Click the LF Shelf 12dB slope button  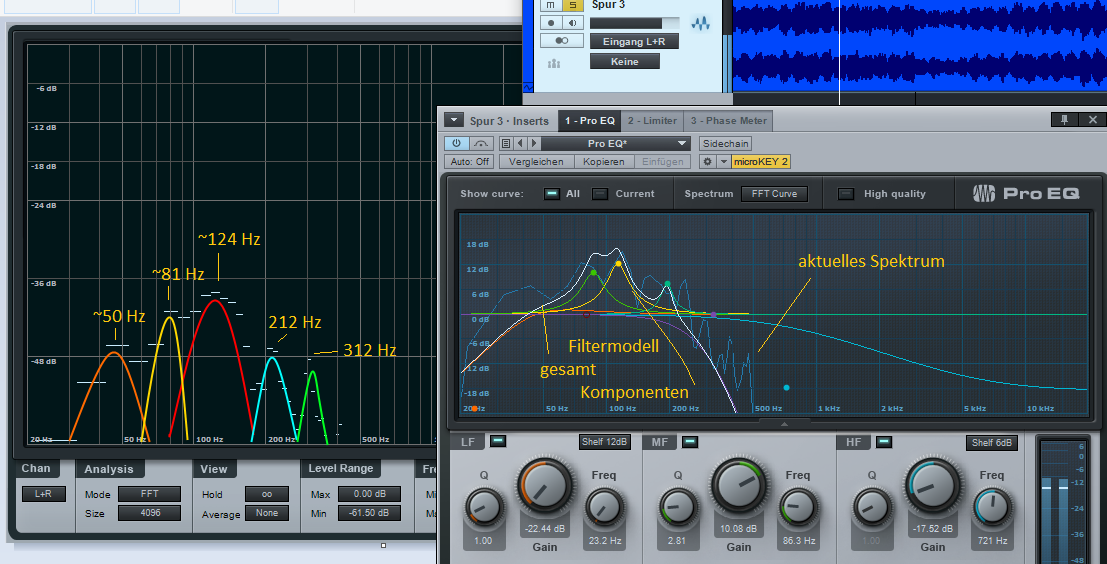604,442
